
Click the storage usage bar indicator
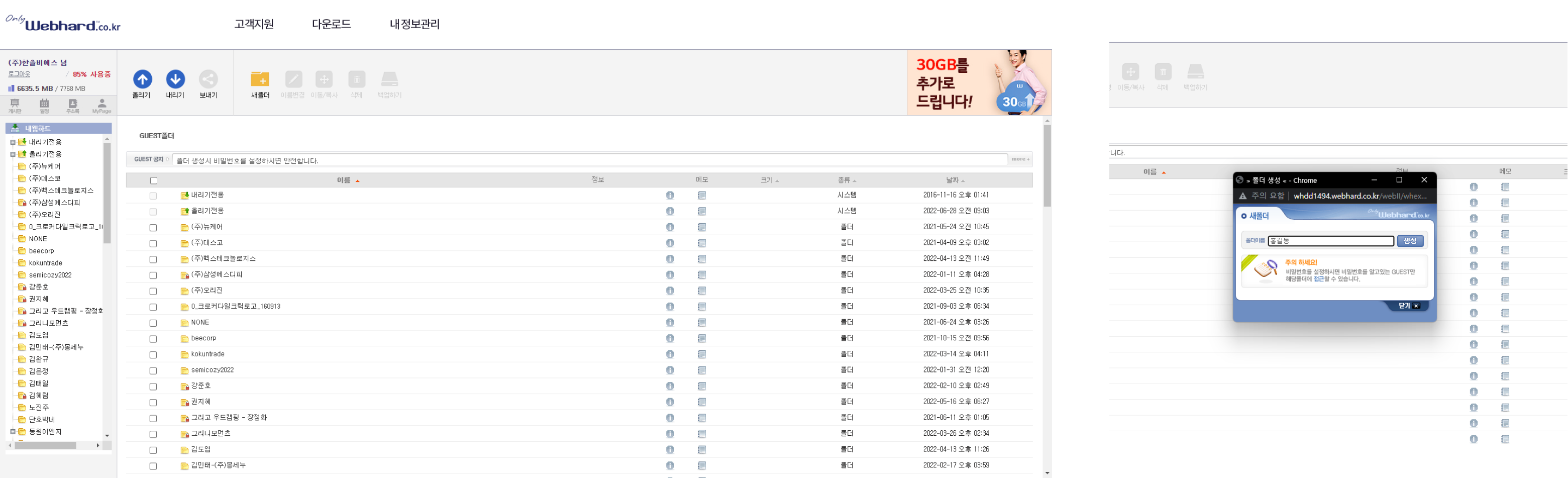point(11,88)
